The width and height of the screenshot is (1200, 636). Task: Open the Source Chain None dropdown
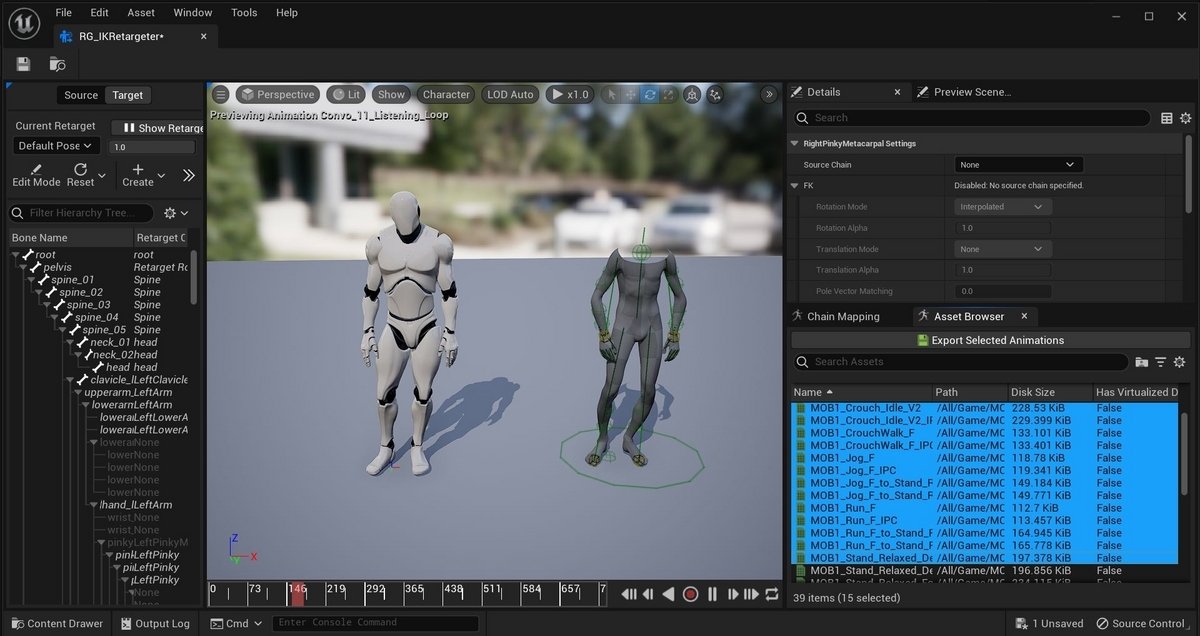pyautogui.click(x=1018, y=165)
